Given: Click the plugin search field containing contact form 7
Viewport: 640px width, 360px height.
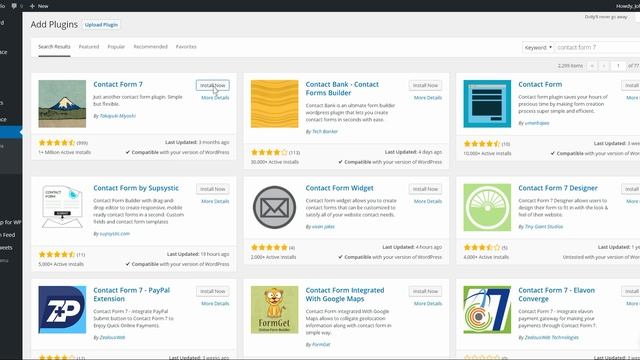Looking at the screenshot, I should (x=598, y=47).
